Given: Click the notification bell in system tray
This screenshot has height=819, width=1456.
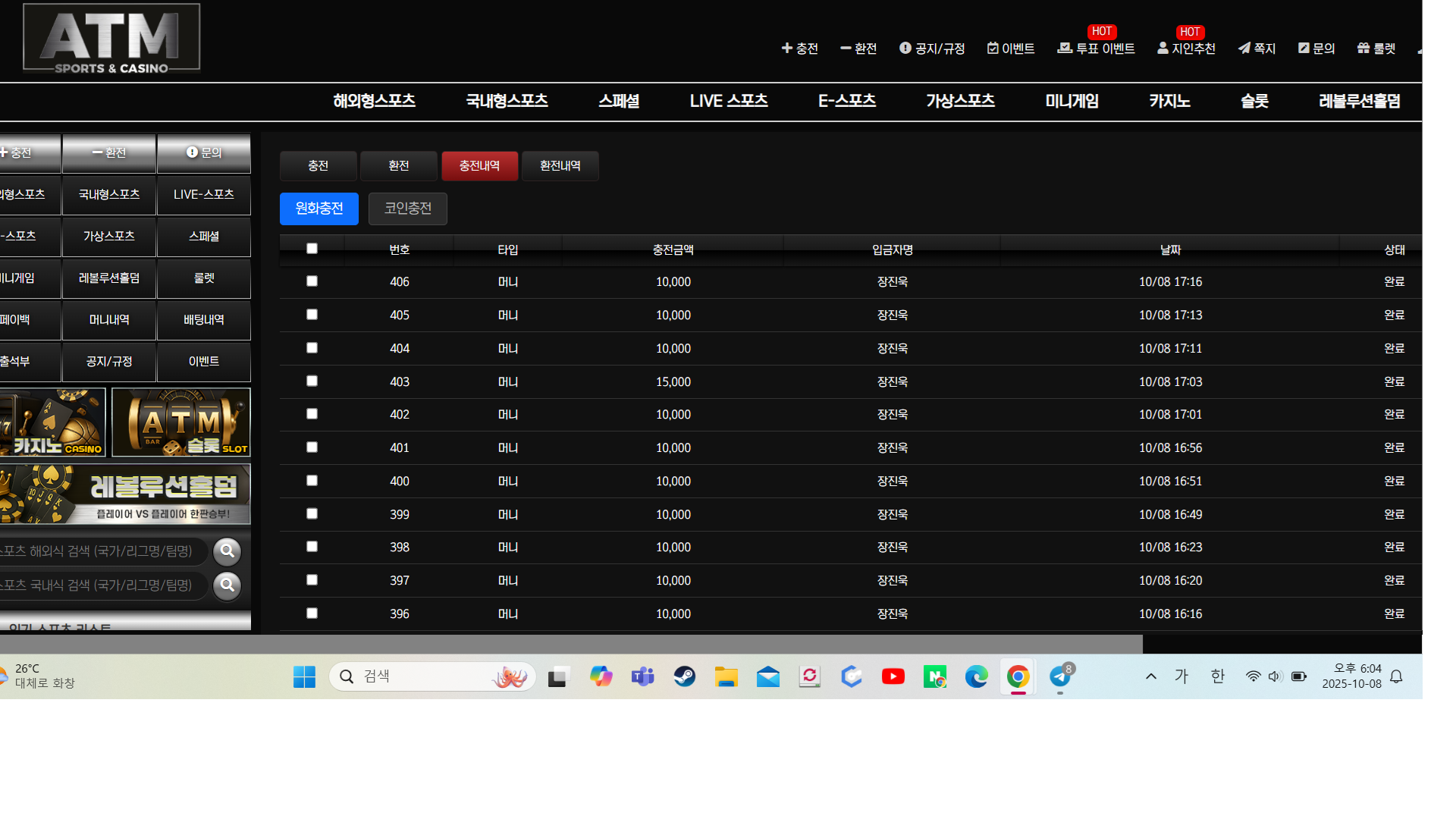Looking at the screenshot, I should 1396,676.
